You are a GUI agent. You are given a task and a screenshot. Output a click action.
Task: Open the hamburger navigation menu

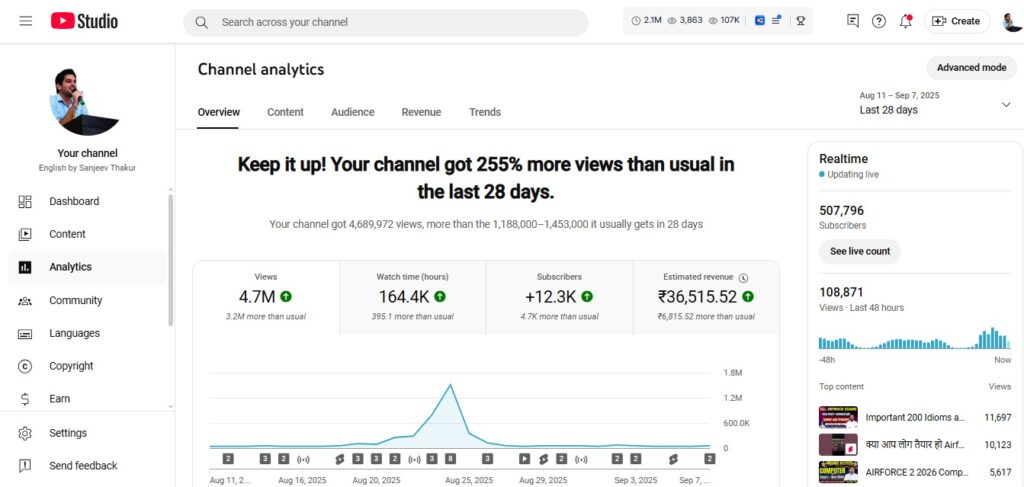coord(25,21)
